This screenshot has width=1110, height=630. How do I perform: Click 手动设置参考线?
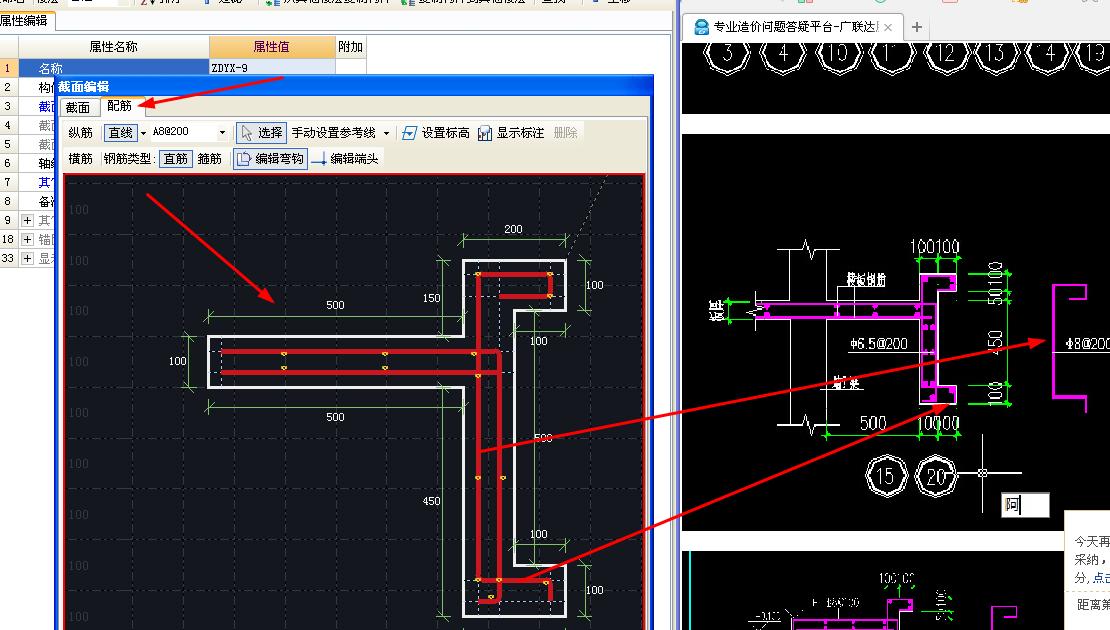click(x=333, y=132)
